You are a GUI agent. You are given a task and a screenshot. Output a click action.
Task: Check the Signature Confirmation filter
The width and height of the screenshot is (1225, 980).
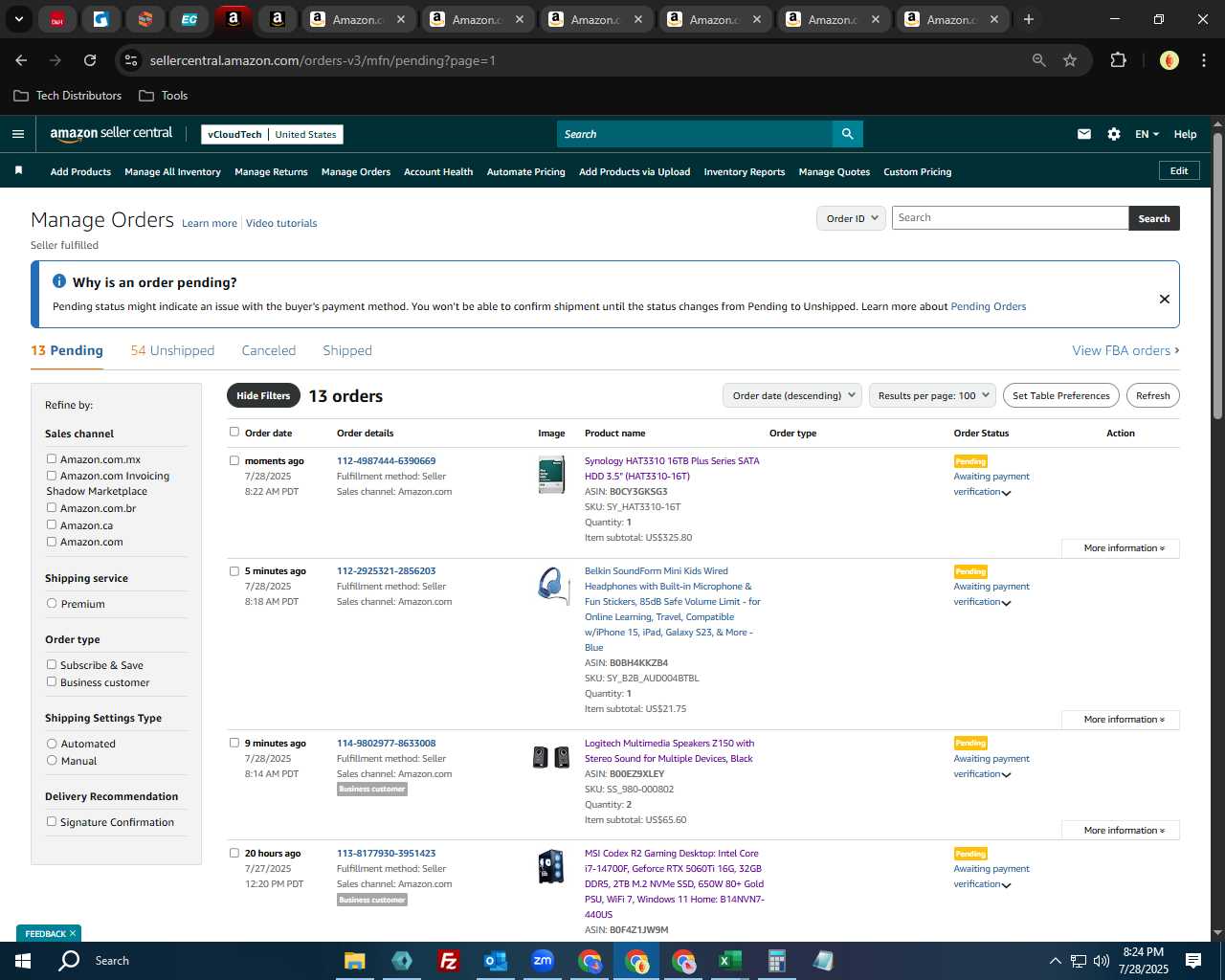(52, 821)
